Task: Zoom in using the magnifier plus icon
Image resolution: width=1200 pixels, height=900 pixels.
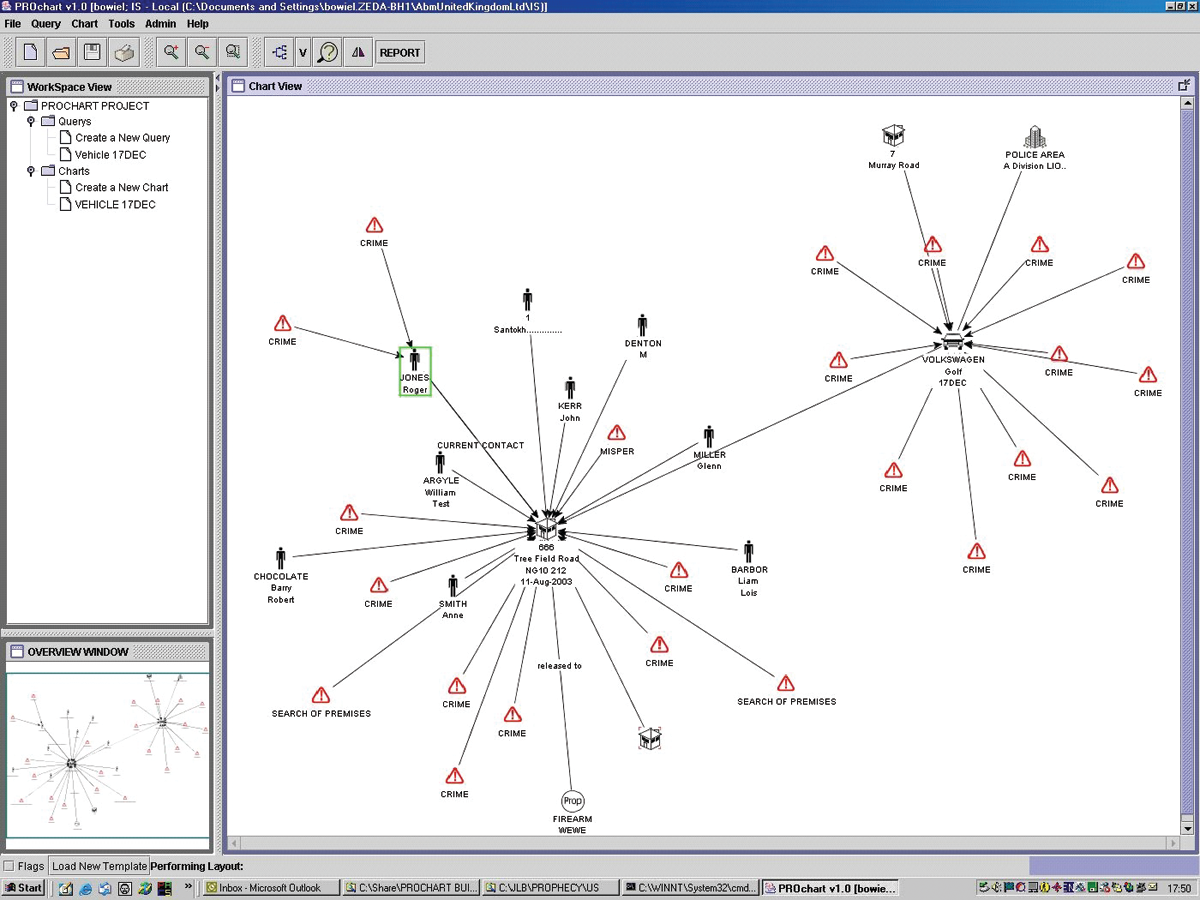Action: (170, 51)
